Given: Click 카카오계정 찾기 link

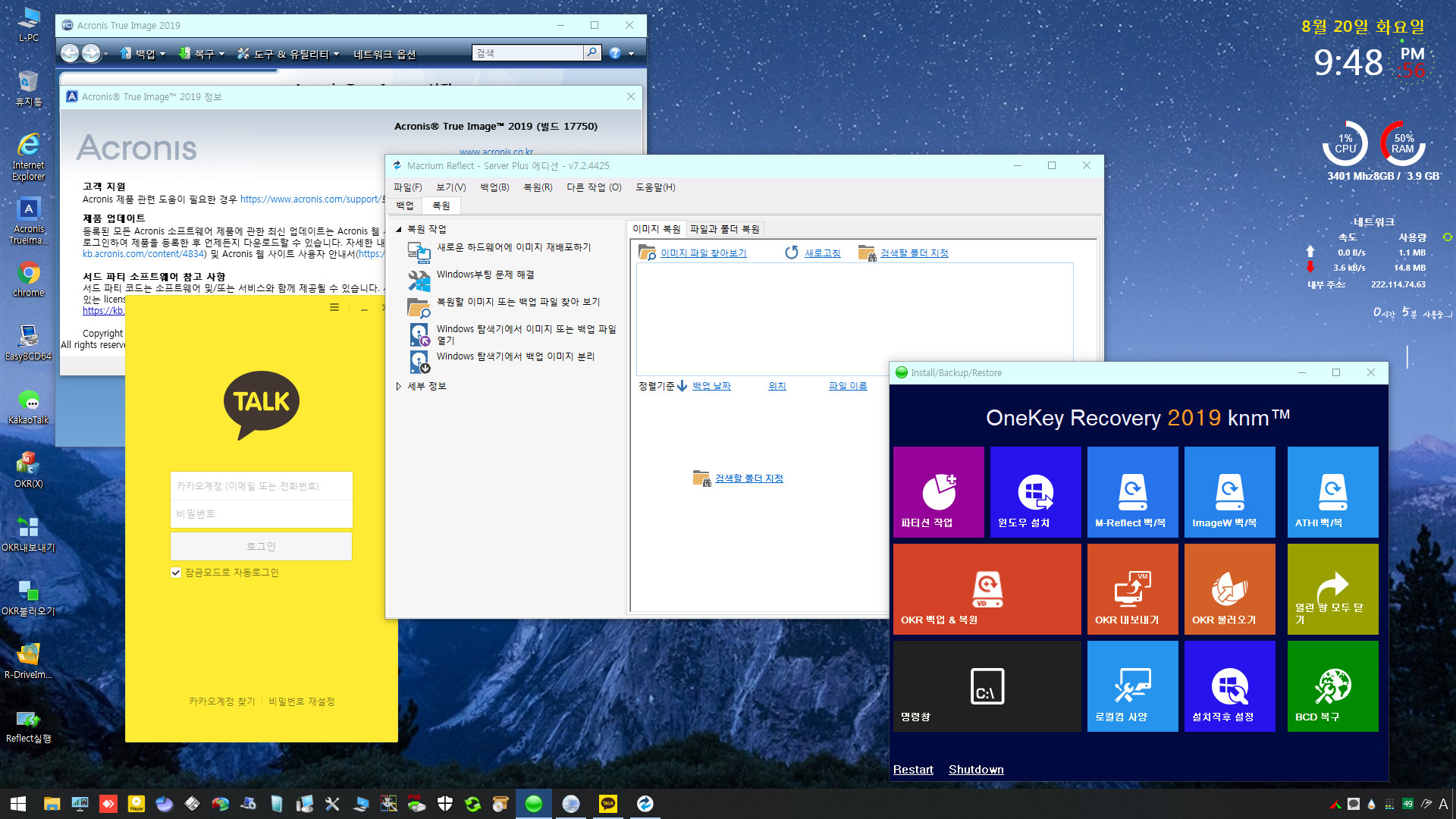Looking at the screenshot, I should click(222, 701).
